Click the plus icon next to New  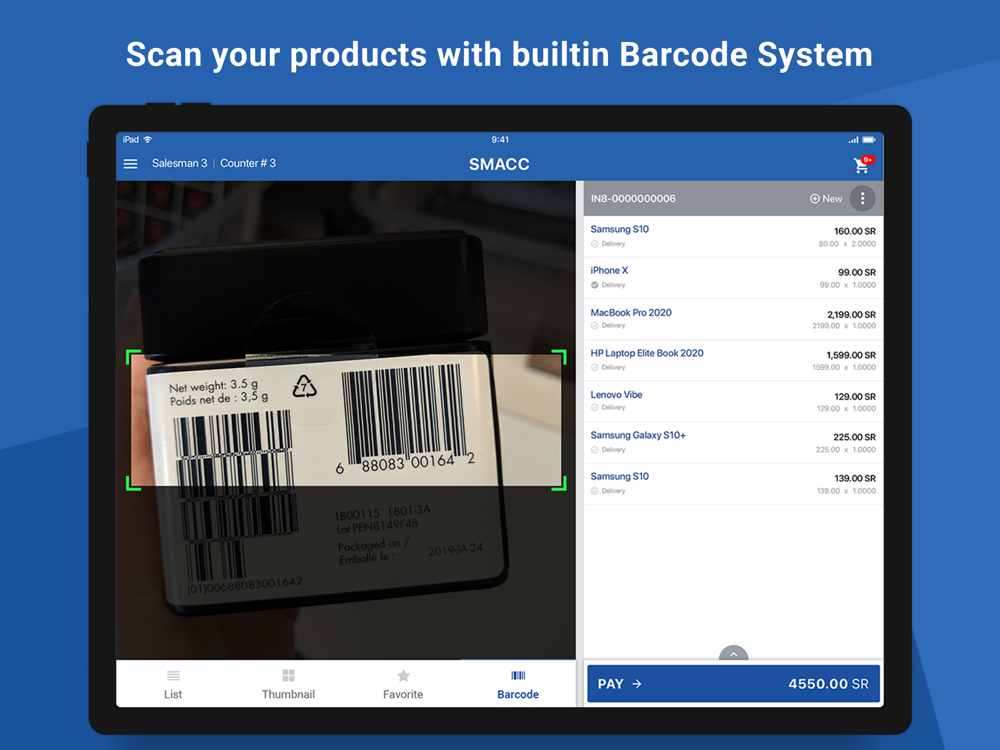click(814, 198)
